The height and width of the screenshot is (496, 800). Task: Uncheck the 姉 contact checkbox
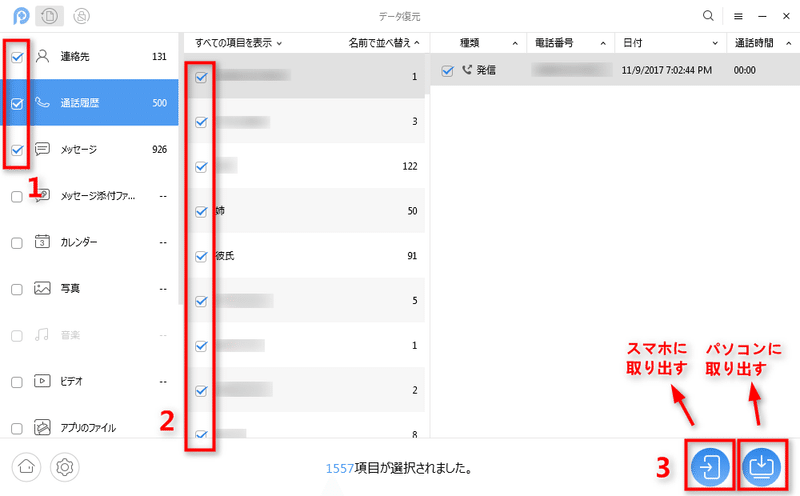[201, 211]
